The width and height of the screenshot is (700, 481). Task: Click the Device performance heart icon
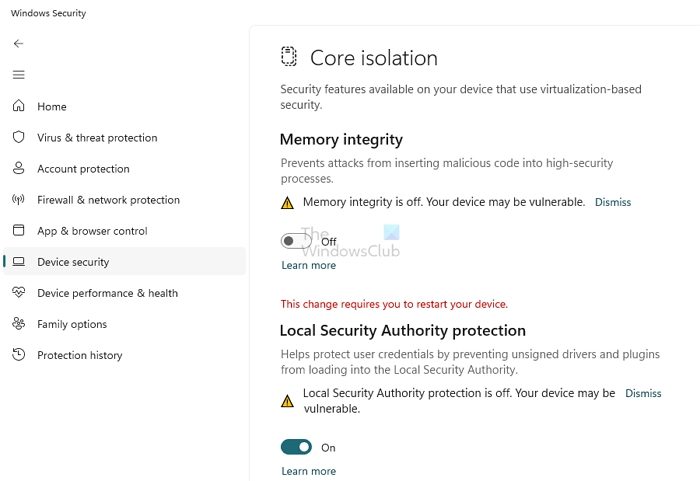18,292
